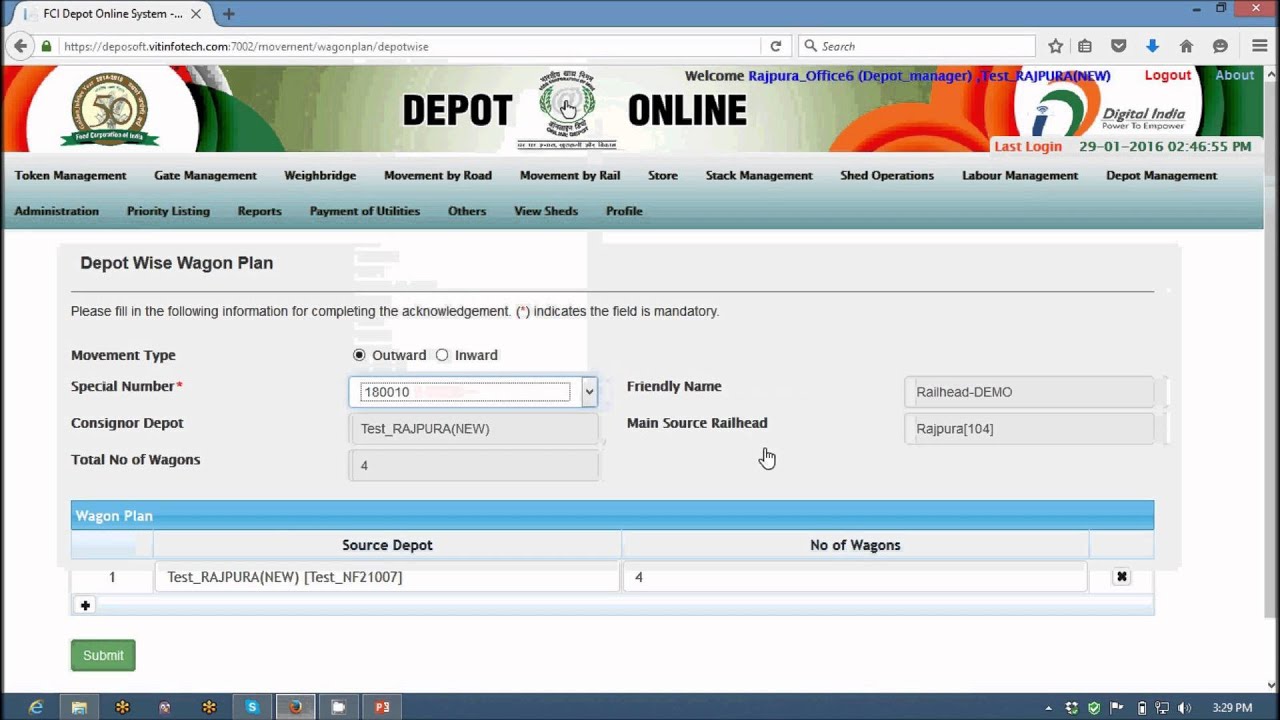Add a new wagon plan row
1280x720 pixels.
(85, 605)
